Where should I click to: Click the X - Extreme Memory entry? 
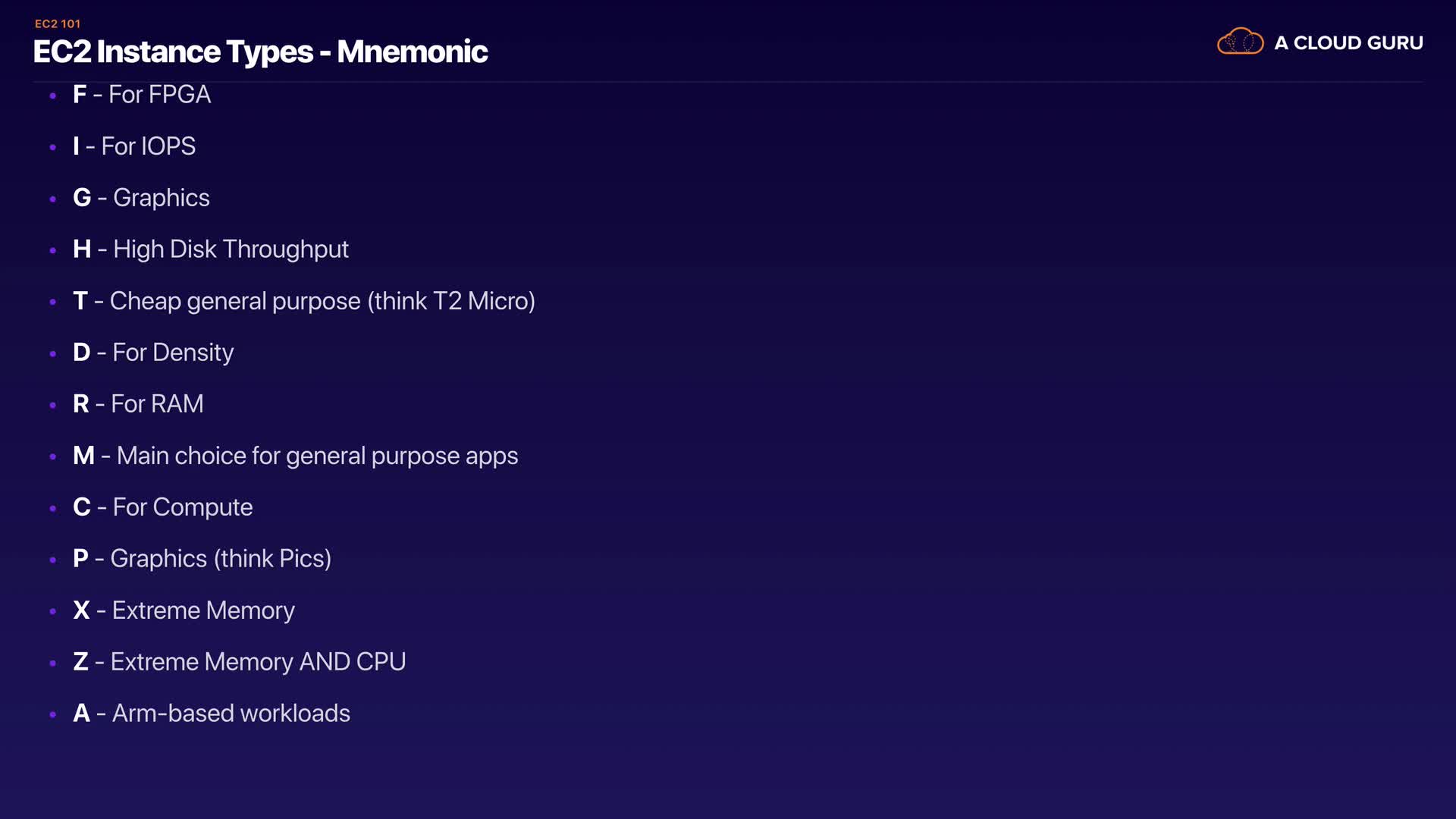click(184, 610)
